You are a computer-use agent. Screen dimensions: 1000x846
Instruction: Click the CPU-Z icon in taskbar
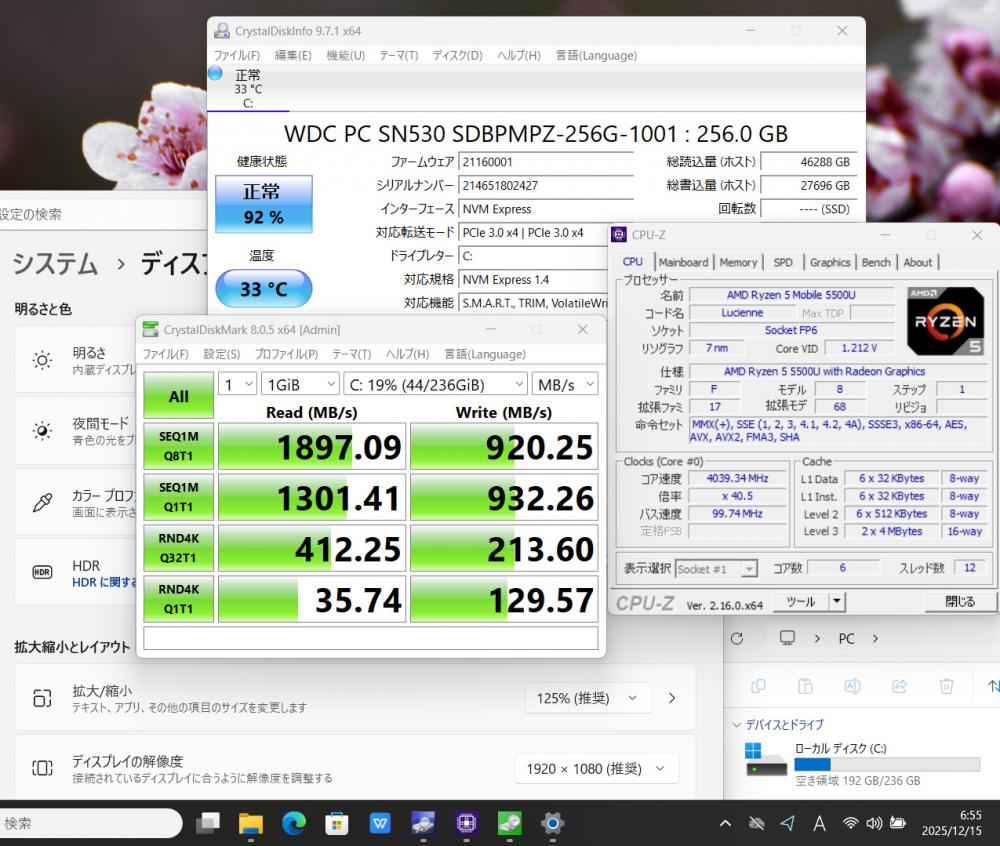466,823
